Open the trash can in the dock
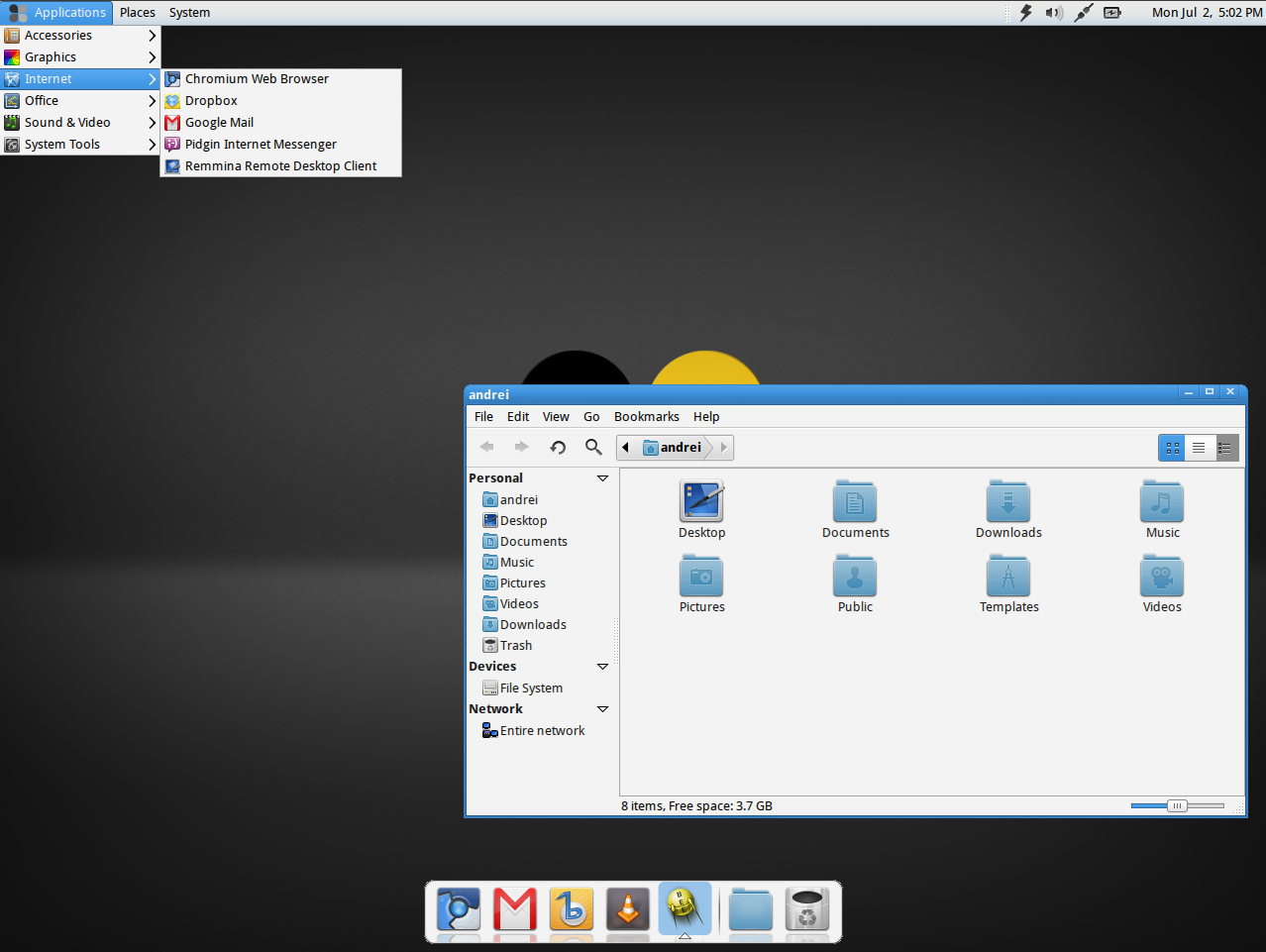The width and height of the screenshot is (1266, 952). point(807,908)
